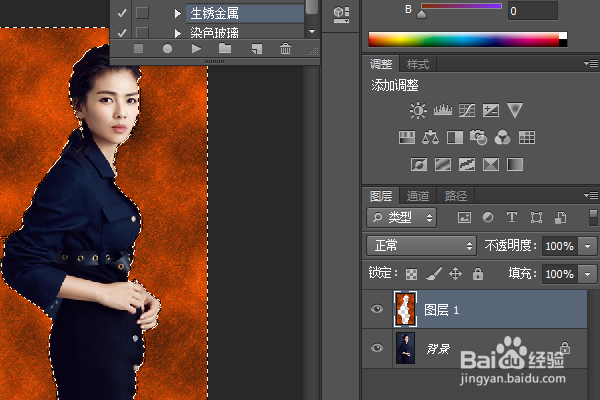The image size is (600, 400).
Task: Open the 不透明度 slider dropdown arrow
Action: pyautogui.click(x=588, y=246)
